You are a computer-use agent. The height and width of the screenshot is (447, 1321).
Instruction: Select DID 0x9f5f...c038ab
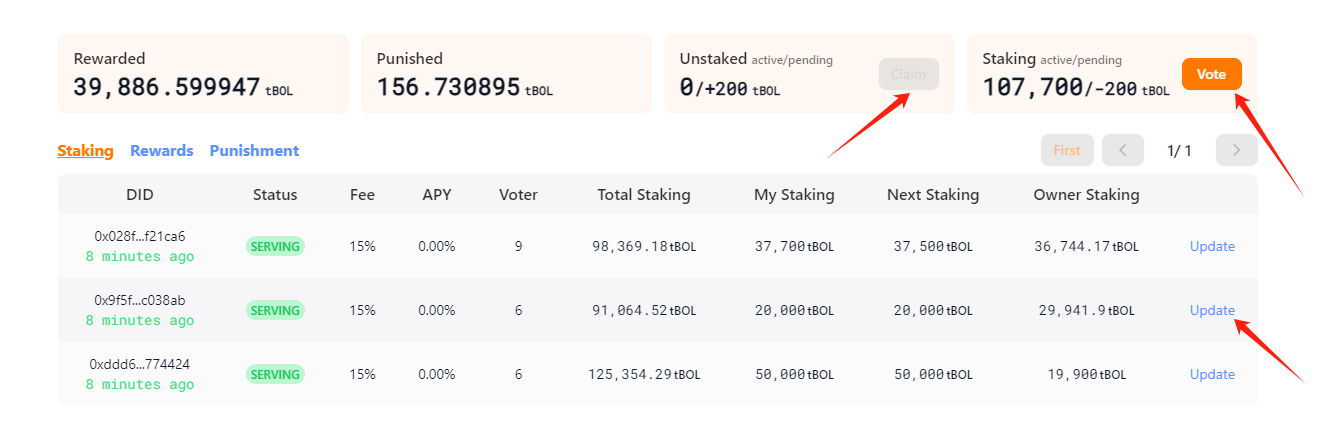[x=140, y=300]
